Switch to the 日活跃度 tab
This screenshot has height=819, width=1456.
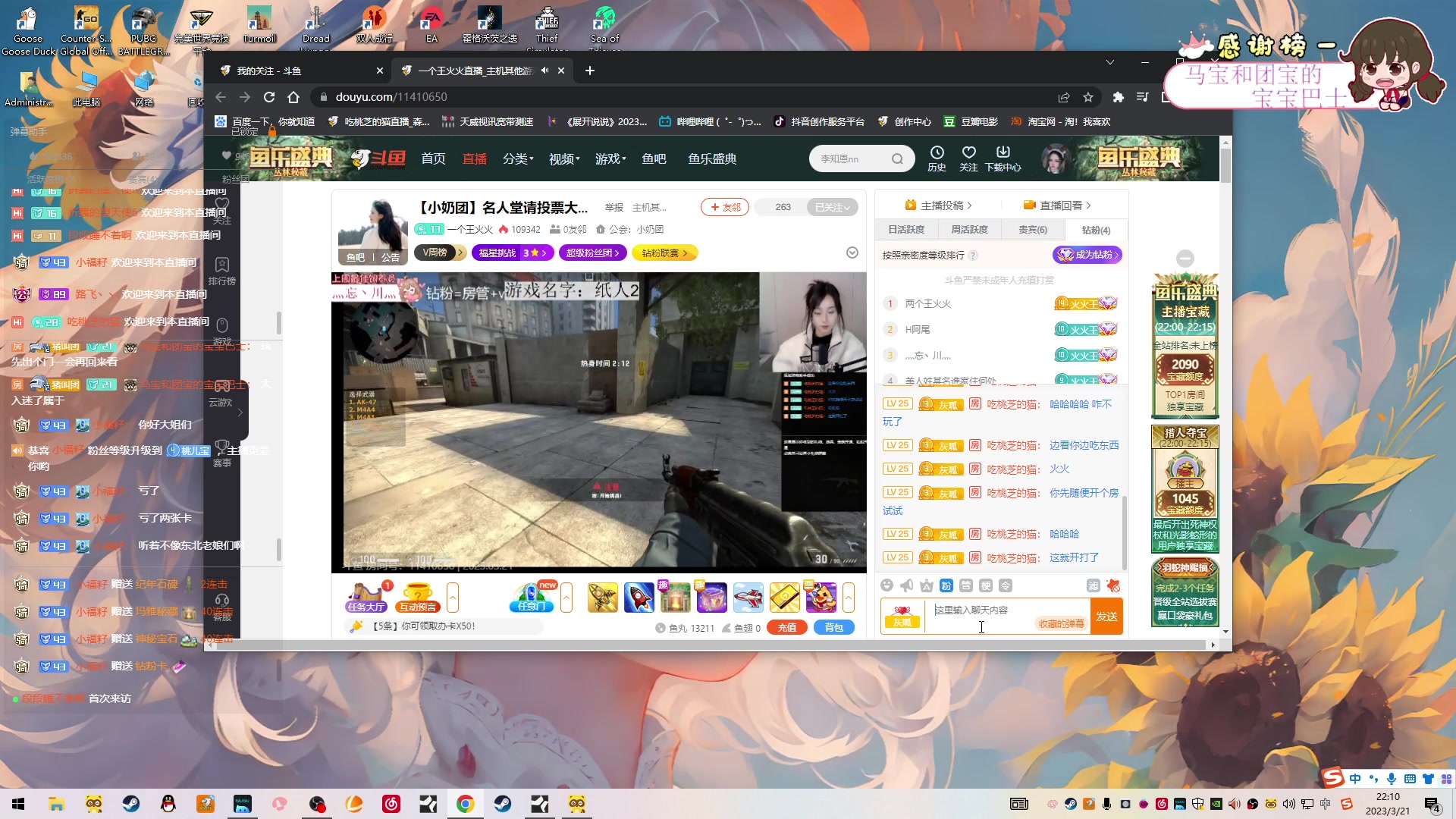(x=906, y=230)
